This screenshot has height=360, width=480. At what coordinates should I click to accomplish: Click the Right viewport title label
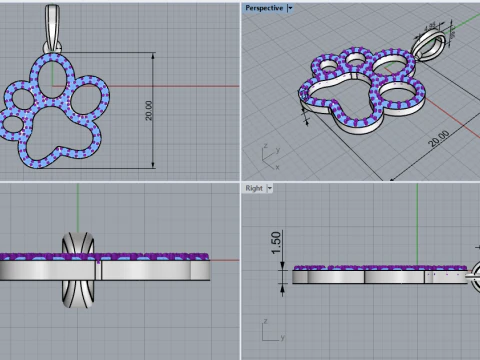coord(254,188)
